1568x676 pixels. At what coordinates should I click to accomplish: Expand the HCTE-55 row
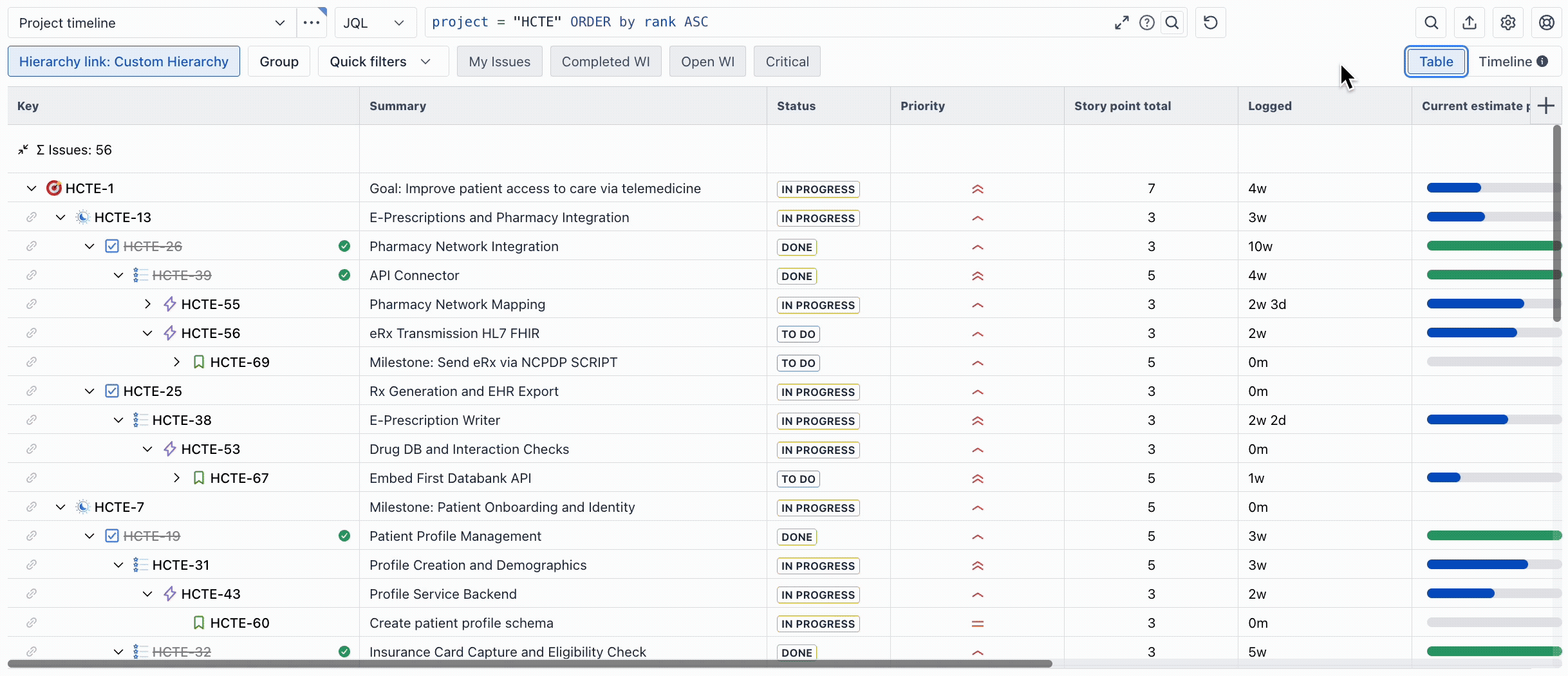(147, 304)
